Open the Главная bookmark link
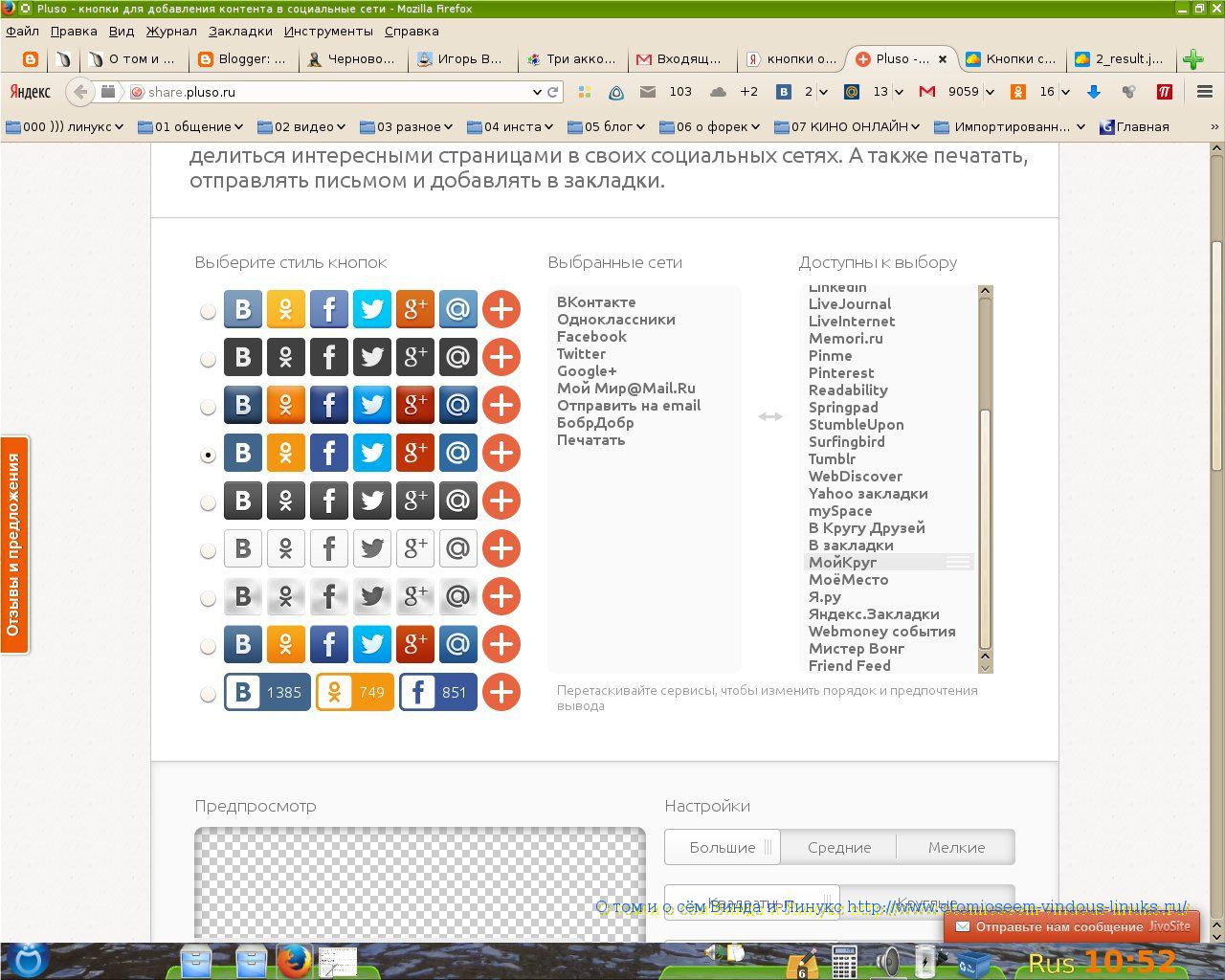 (x=1135, y=126)
